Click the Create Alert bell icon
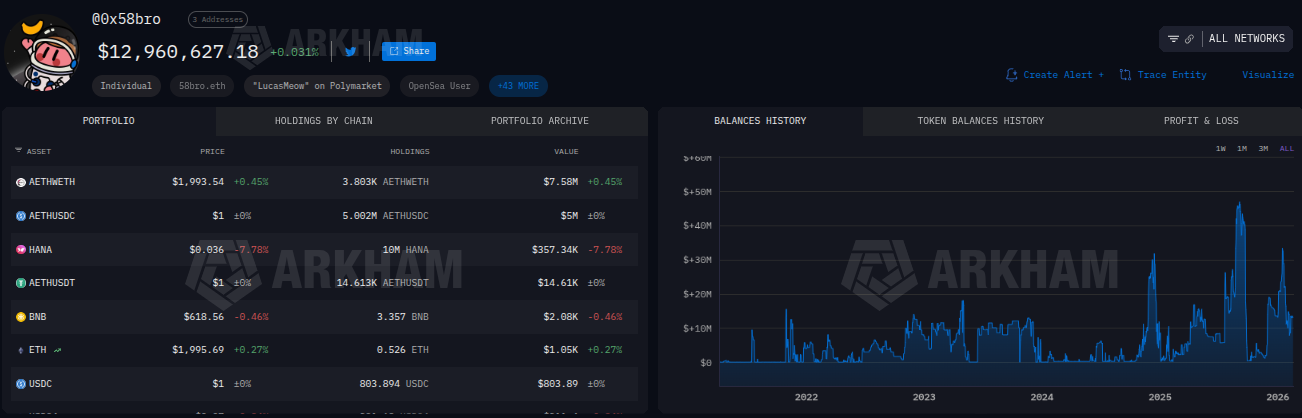The width and height of the screenshot is (1302, 418). [1012, 75]
